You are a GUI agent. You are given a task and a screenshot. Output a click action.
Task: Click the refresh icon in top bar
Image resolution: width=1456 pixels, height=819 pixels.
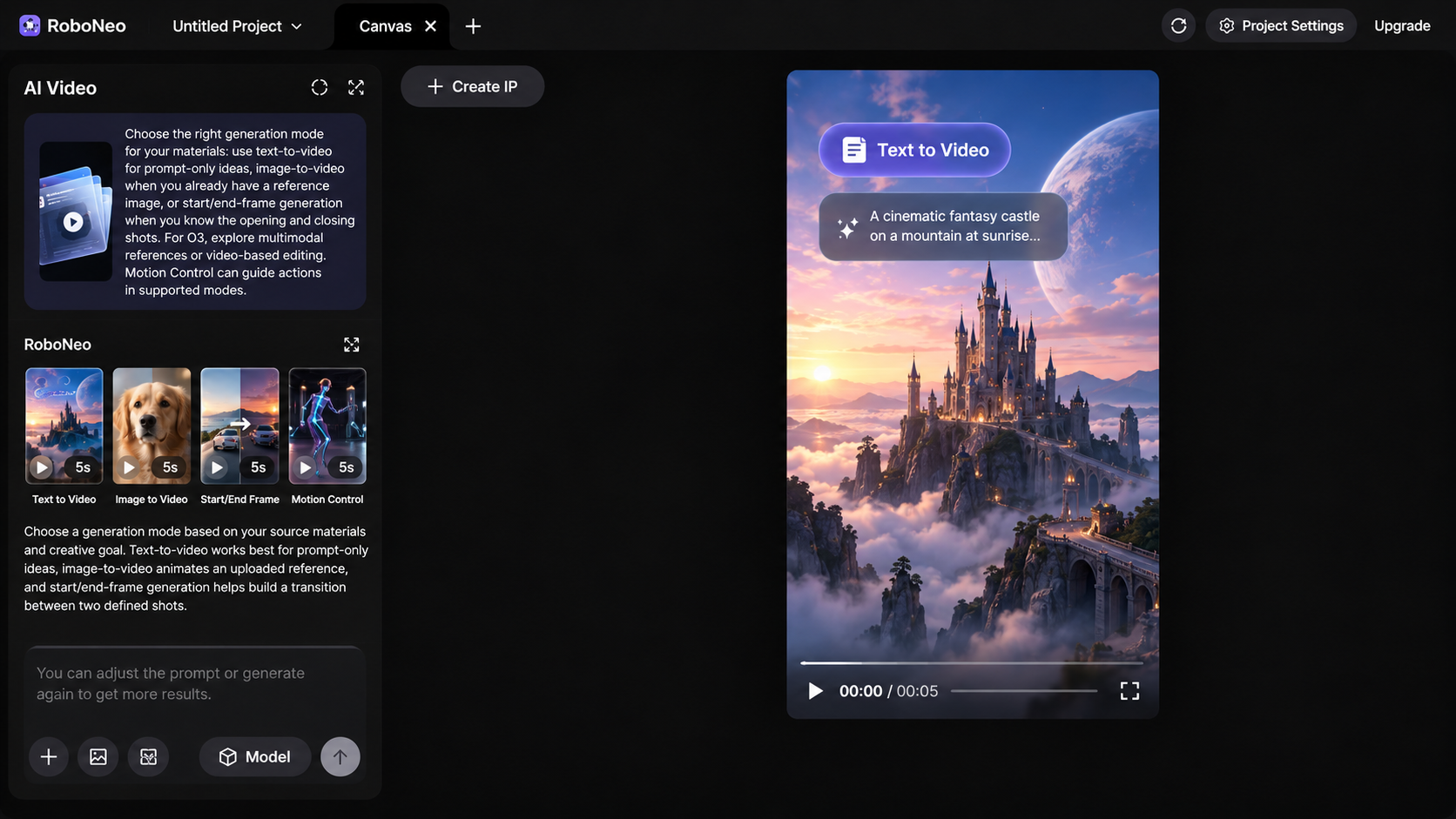point(1178,26)
